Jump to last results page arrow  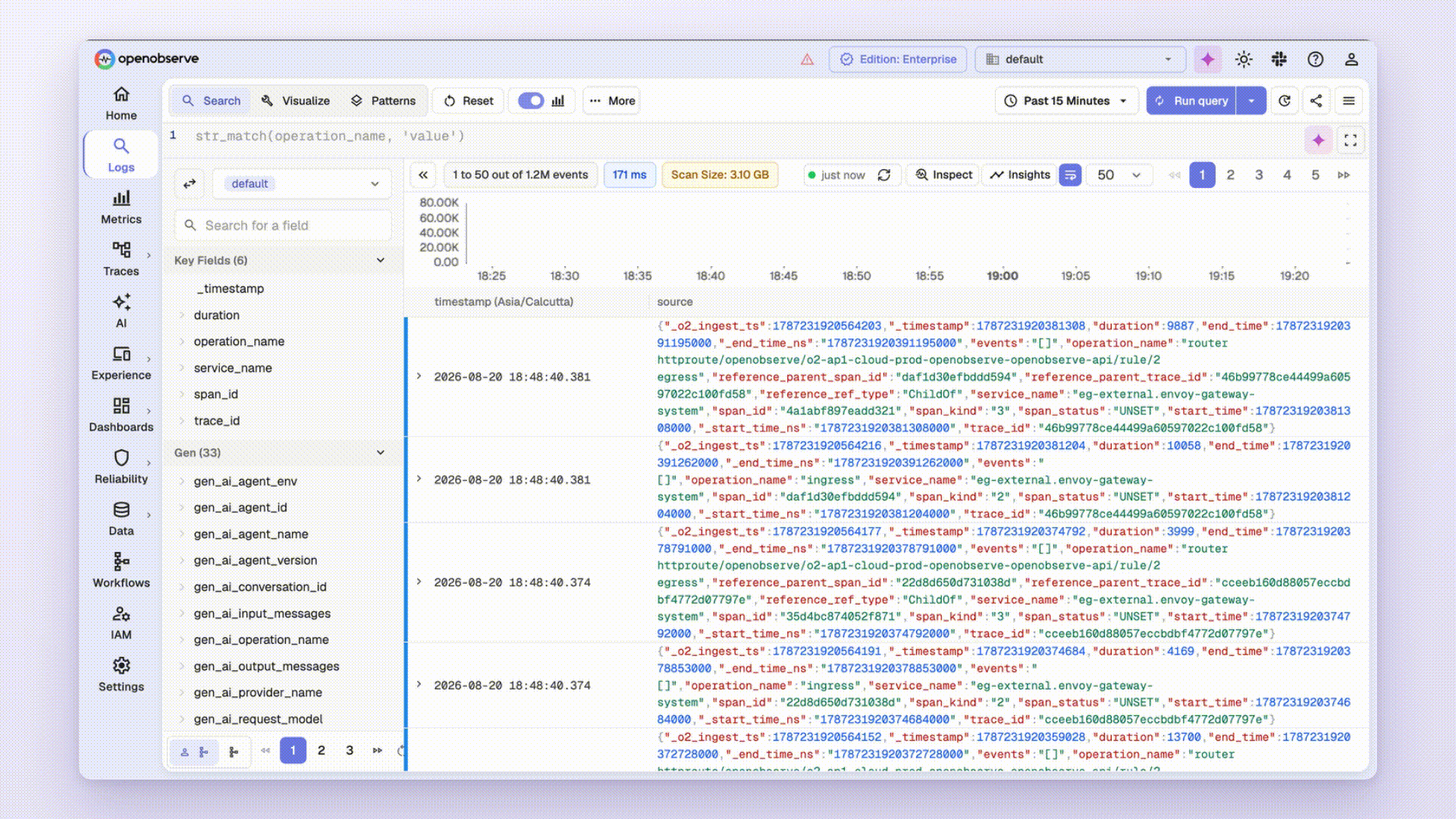click(x=1344, y=175)
